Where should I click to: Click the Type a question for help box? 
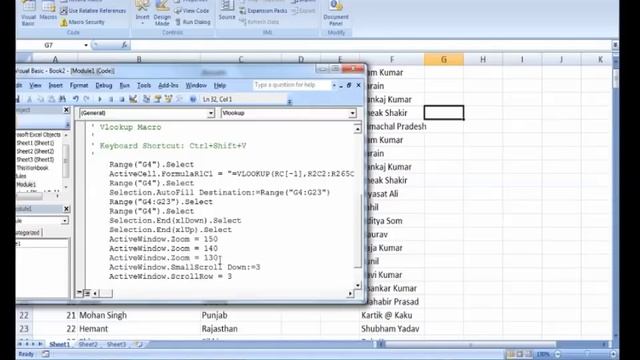(291, 85)
